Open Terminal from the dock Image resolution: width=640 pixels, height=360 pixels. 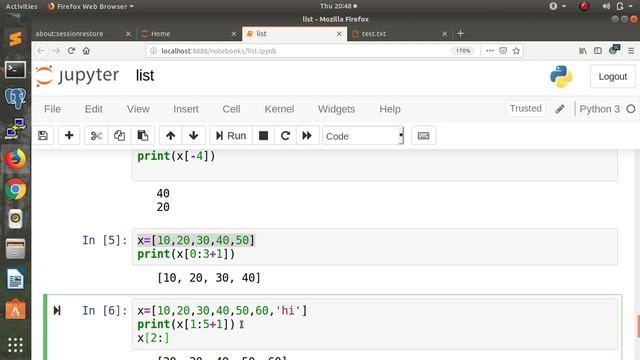click(15, 69)
